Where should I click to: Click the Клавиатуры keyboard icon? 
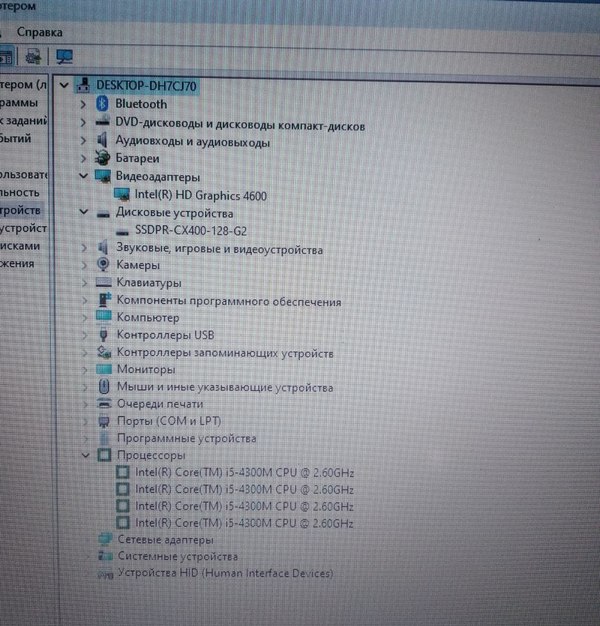(x=104, y=283)
